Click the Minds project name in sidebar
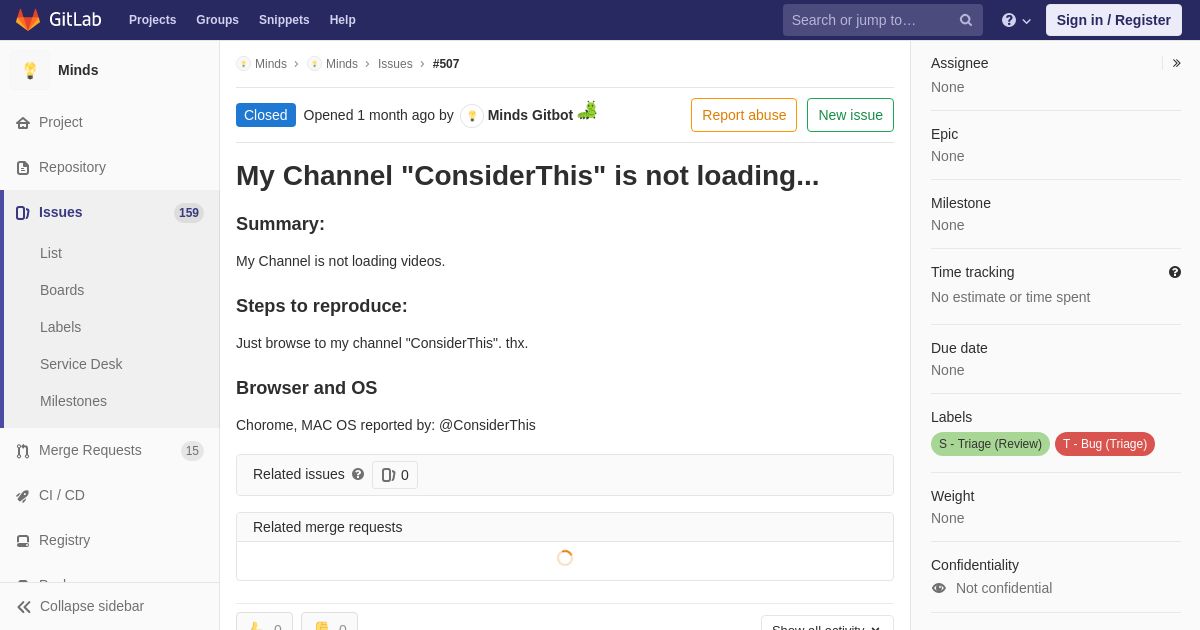Screen dimensions: 1200x630 pos(78,70)
